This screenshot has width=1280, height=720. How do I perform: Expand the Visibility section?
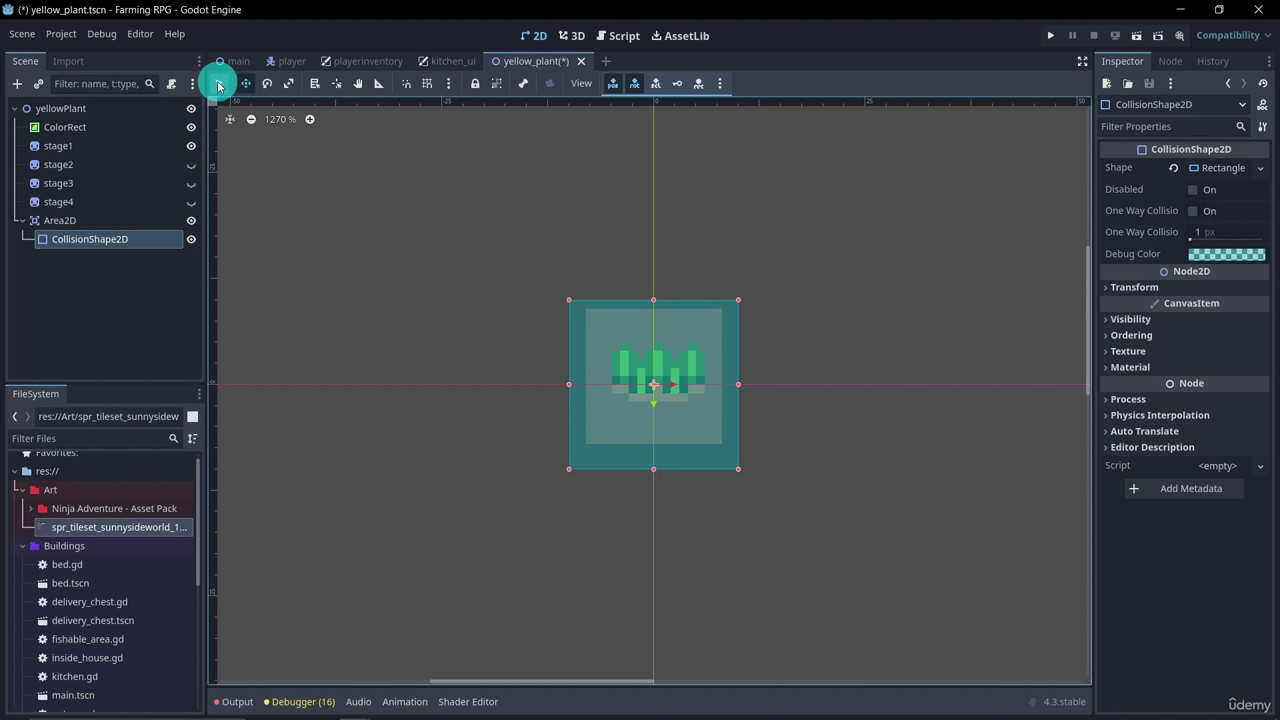point(1130,320)
